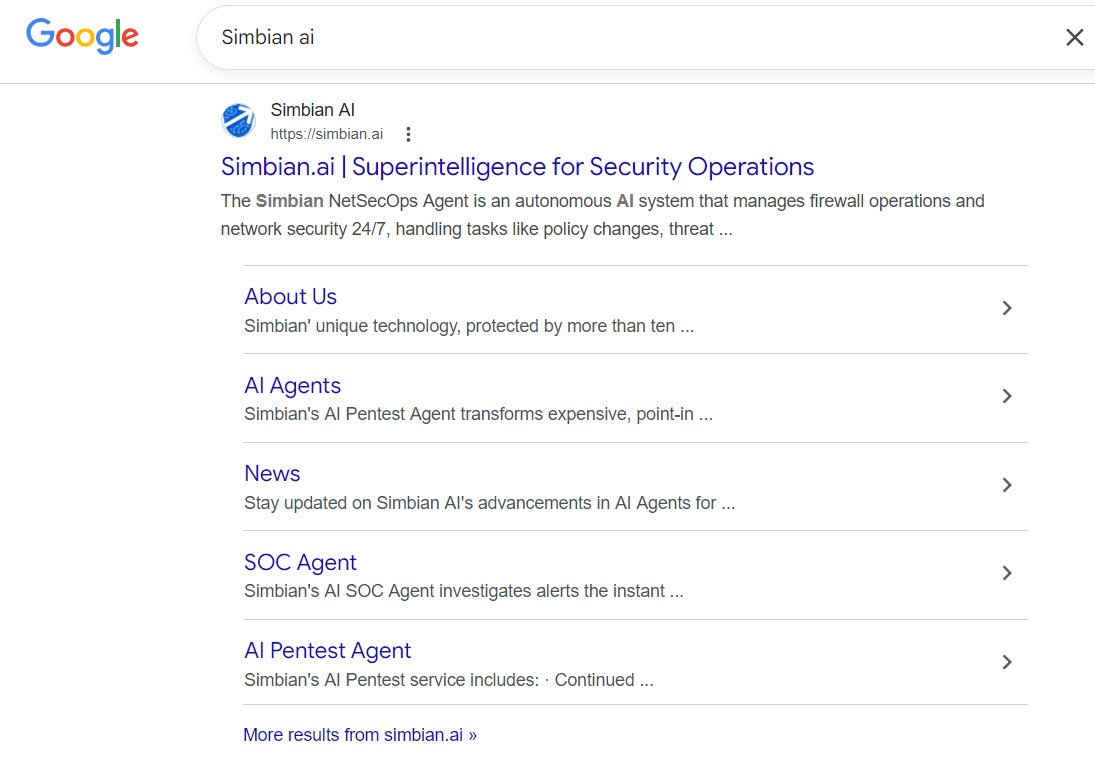The image size is (1095, 774).
Task: Click the Simbian AI site name
Action: (312, 110)
